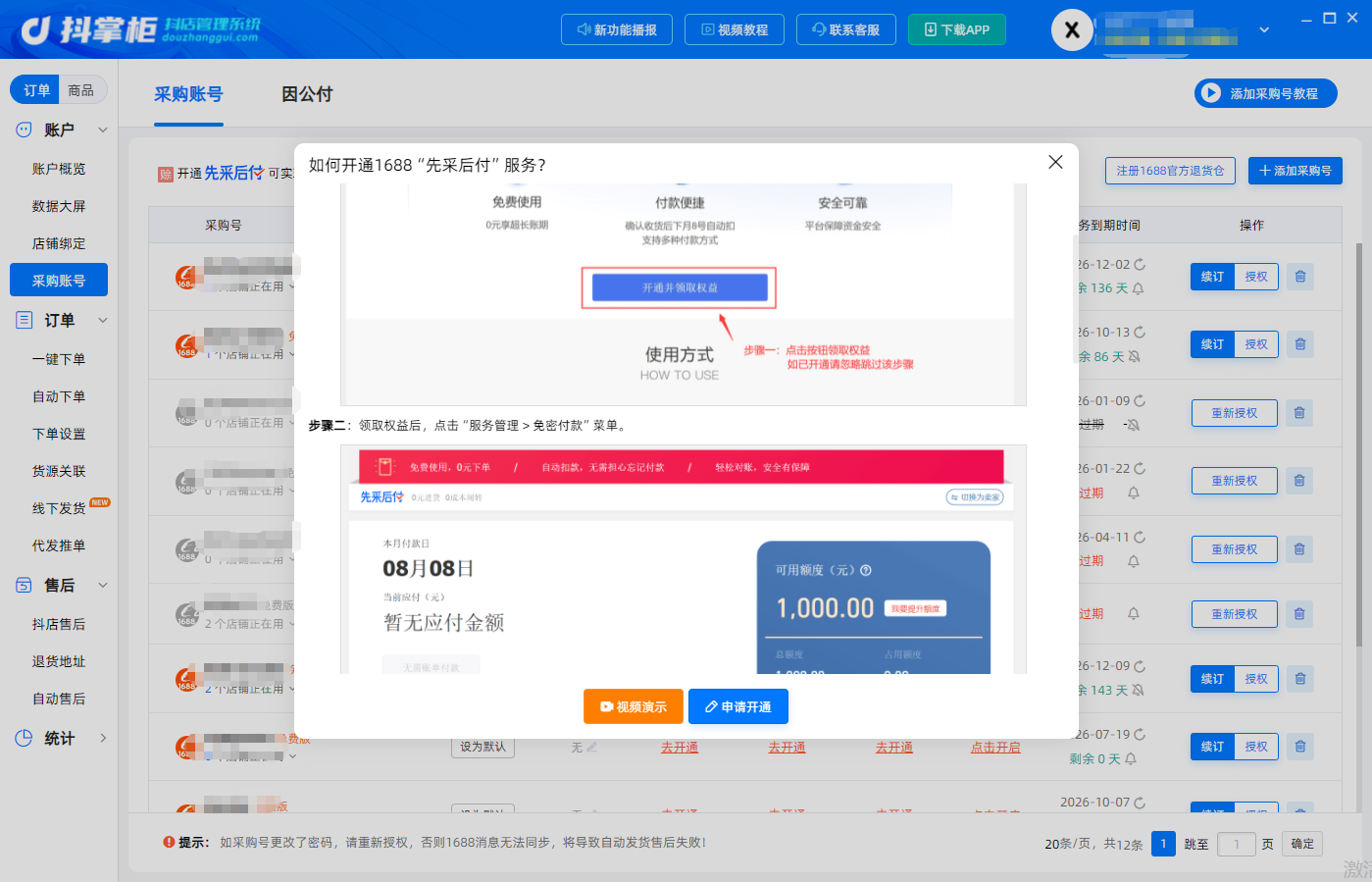Delete the account with 136 天 remaining
This screenshot has width=1372, height=882.
1300,277
